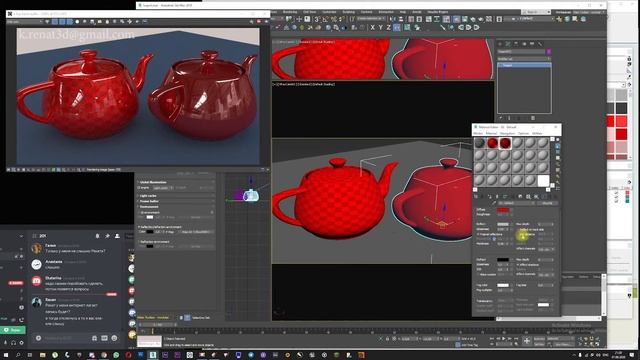Click the Windows taskbar search icon
This screenshot has height=360, width=640.
[x=18, y=355]
